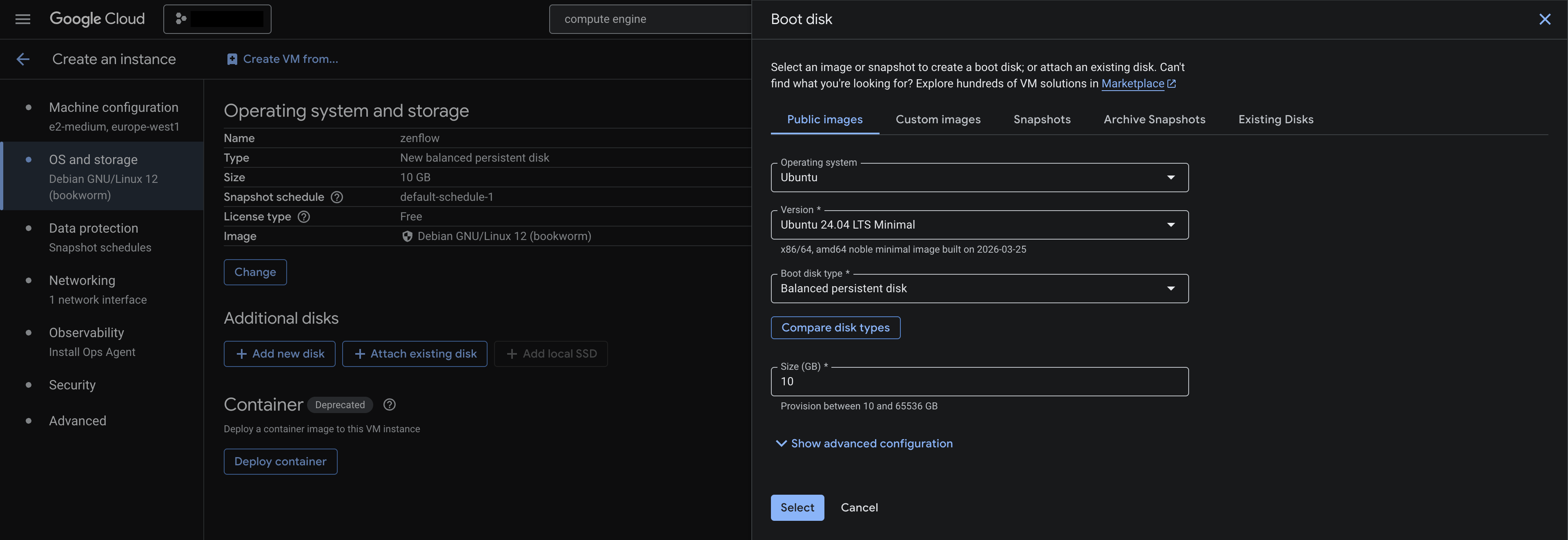The width and height of the screenshot is (1568, 540).
Task: Click New balanced persistent disk text
Action: click(x=474, y=158)
